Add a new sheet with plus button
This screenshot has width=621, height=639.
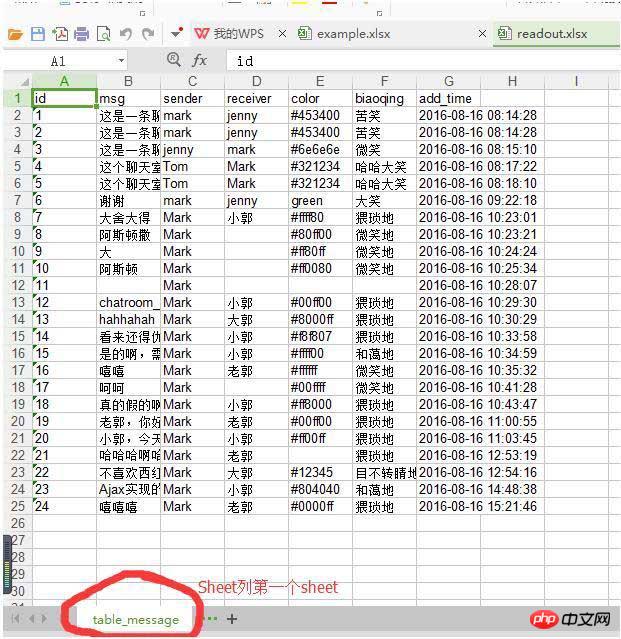point(232,619)
